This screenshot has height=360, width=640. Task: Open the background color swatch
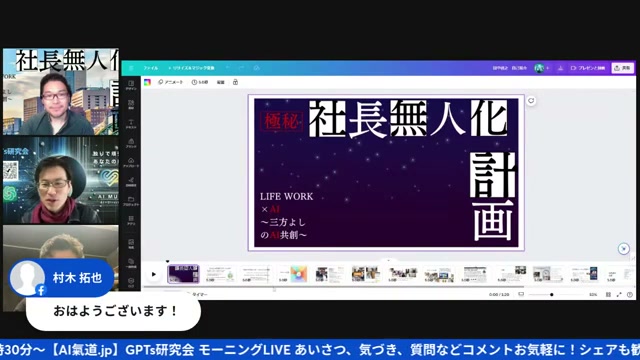click(147, 82)
